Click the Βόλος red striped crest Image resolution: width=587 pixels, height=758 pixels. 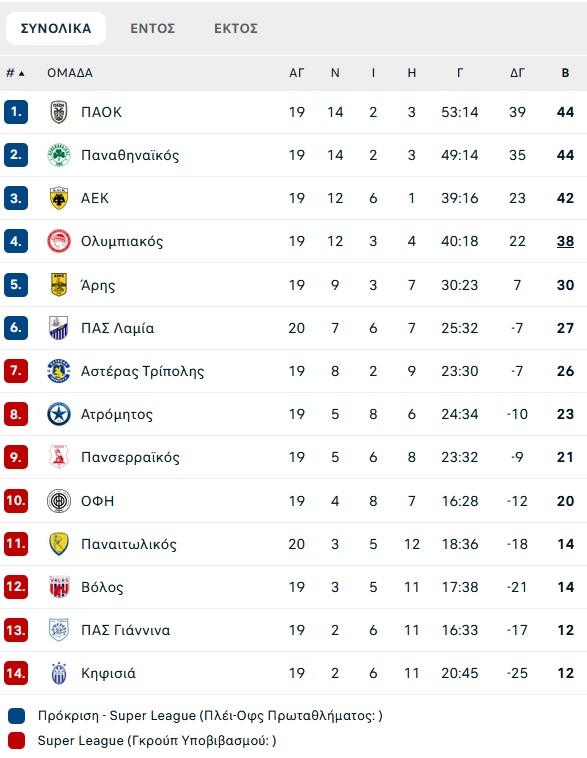tap(59, 587)
